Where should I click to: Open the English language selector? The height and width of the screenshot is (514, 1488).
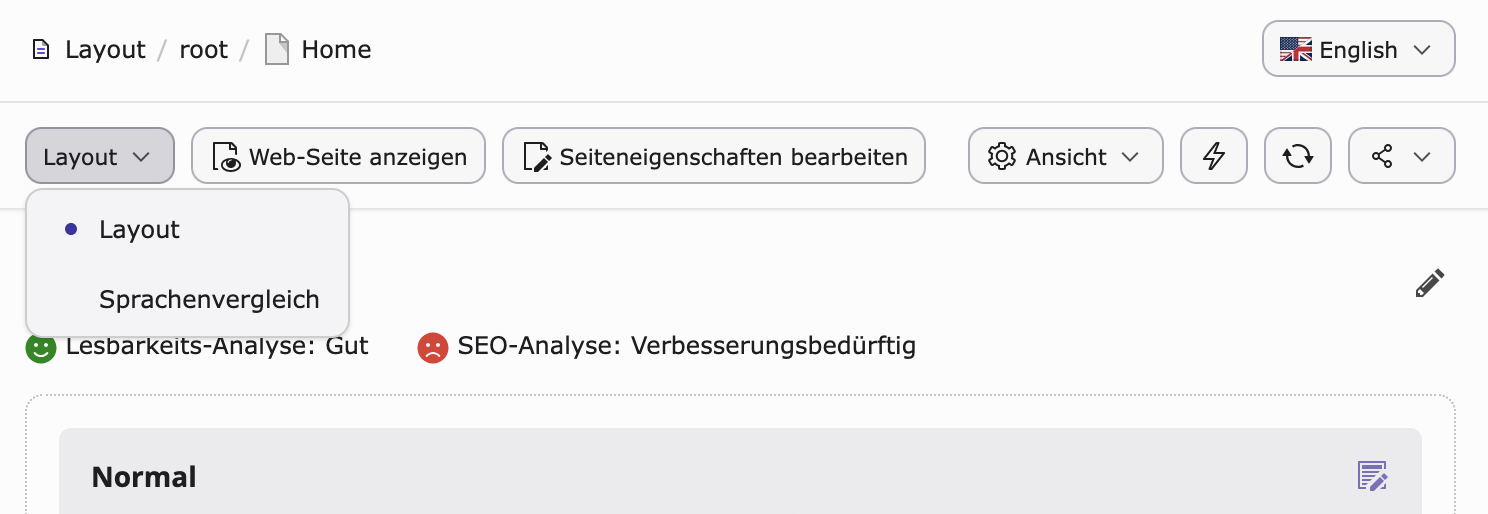point(1359,49)
